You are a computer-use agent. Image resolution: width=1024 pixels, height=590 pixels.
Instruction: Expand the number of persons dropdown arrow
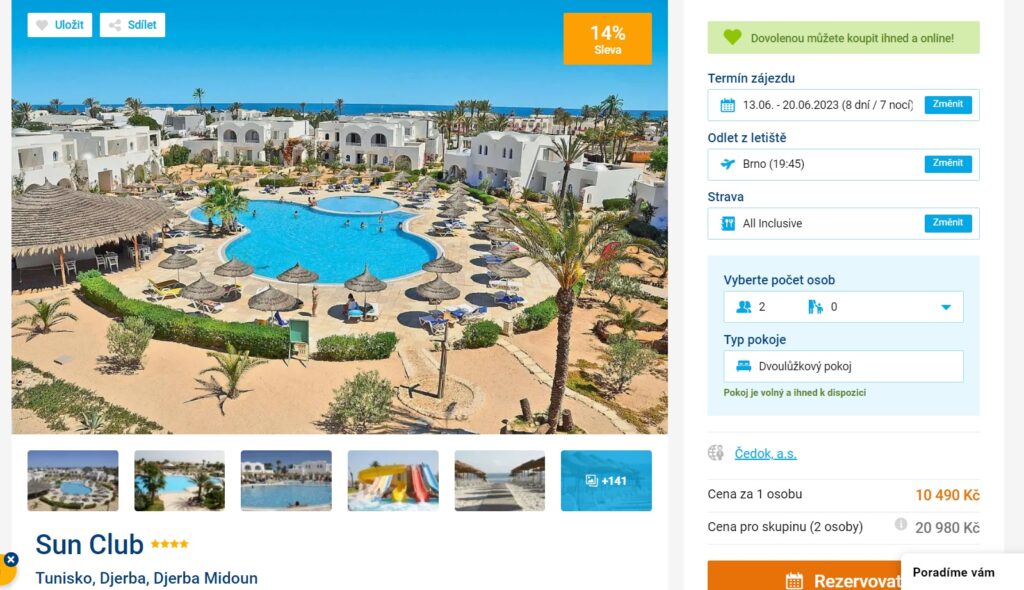pyautogui.click(x=946, y=307)
